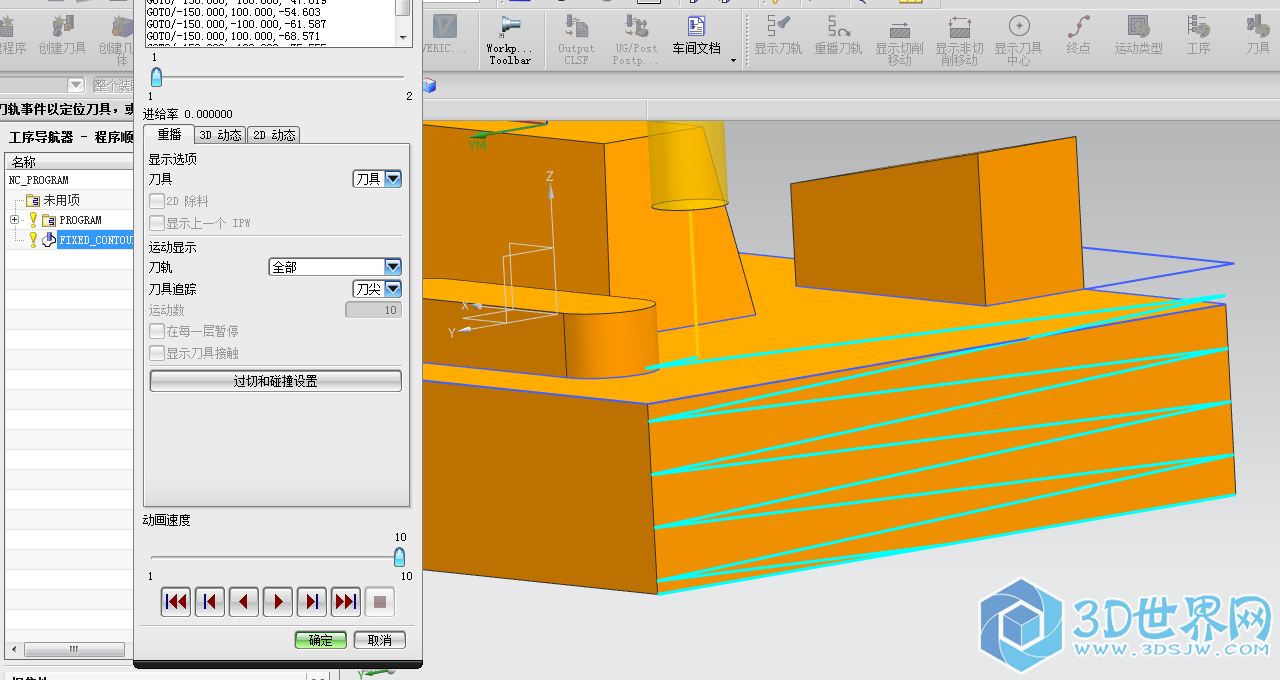
Task: Click the 过切和碰撞设置 button
Action: pos(275,381)
